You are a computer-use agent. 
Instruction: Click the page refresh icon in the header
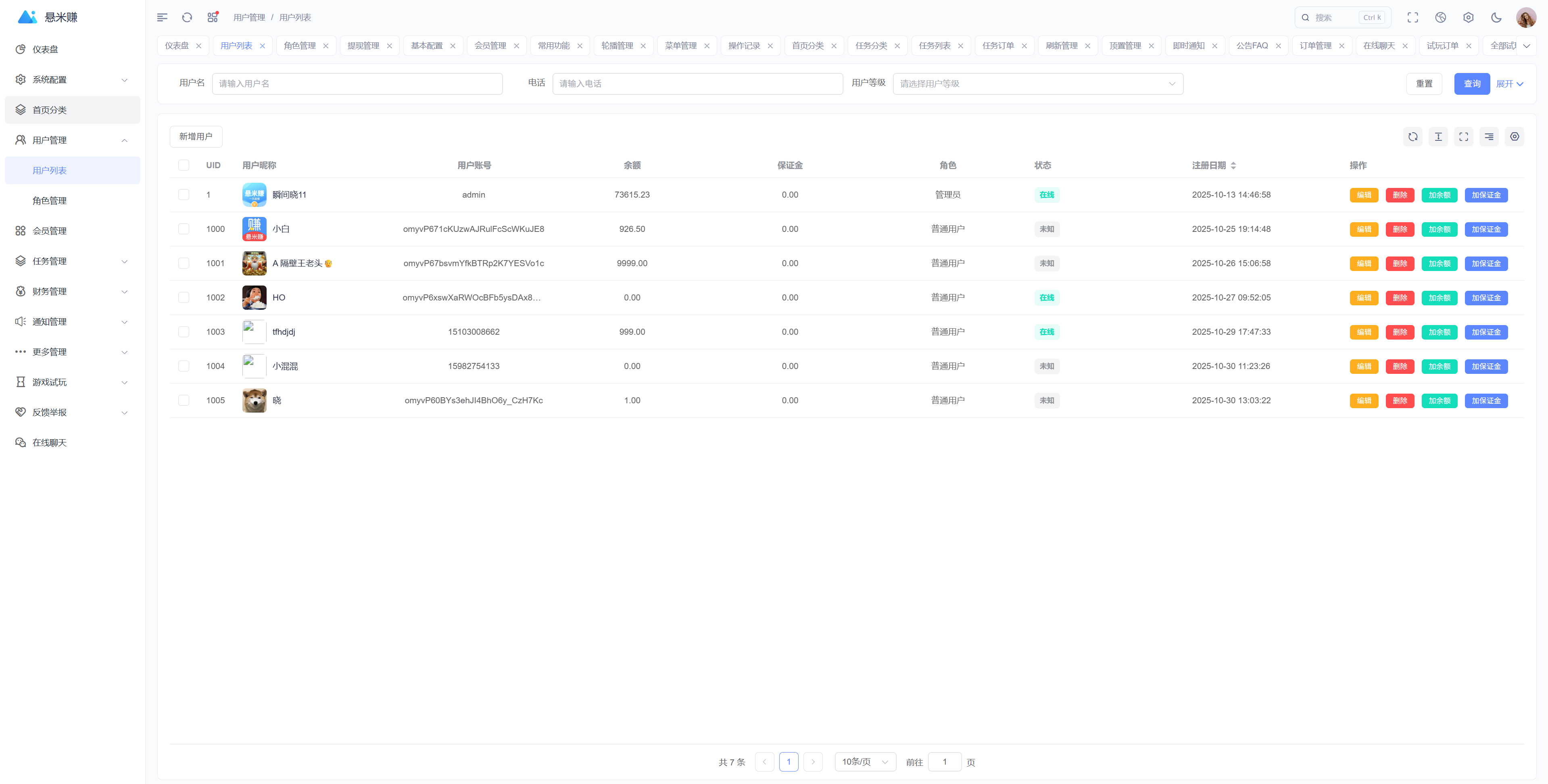187,17
